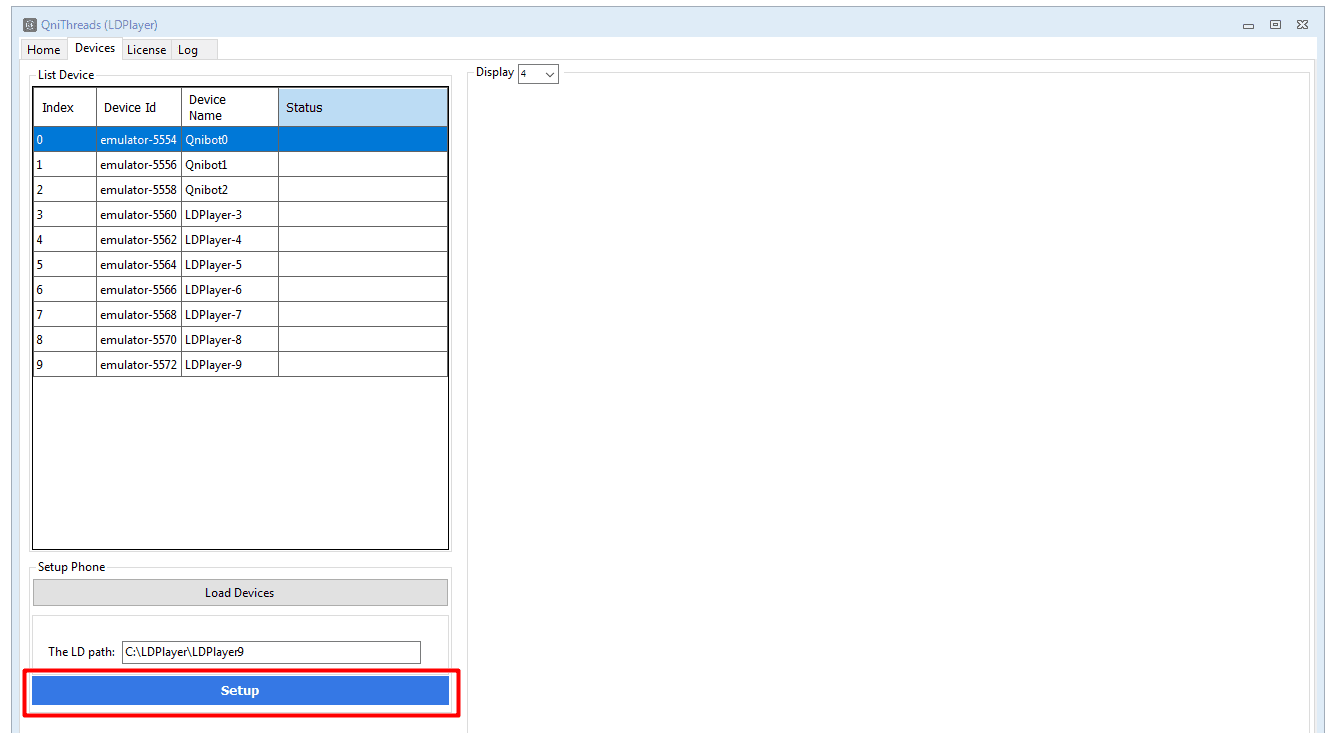Select device row emulator-5560
The image size is (1337, 733).
138,215
